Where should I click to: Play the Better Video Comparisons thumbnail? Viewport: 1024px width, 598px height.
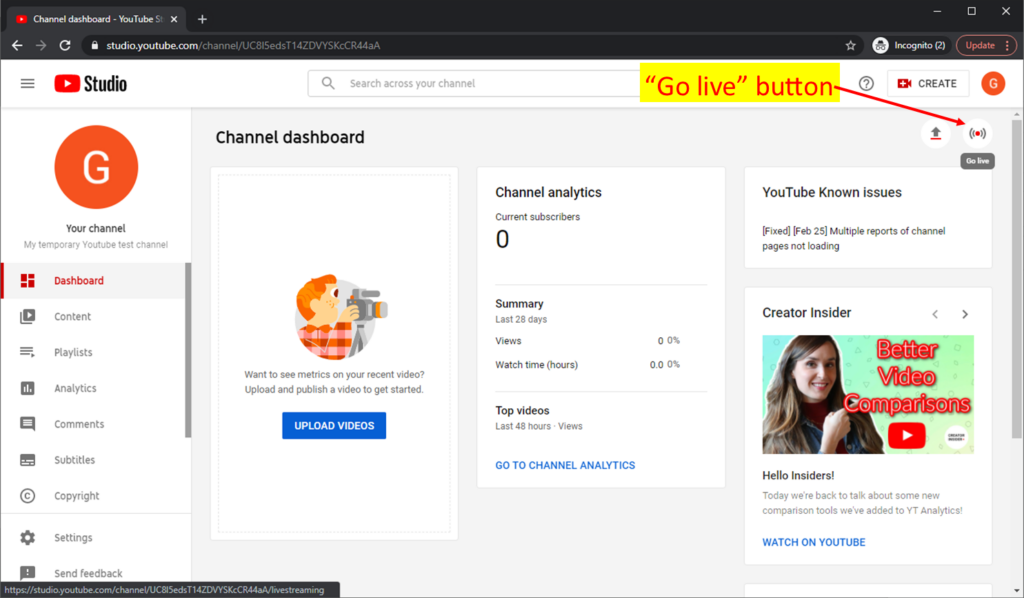click(x=868, y=394)
